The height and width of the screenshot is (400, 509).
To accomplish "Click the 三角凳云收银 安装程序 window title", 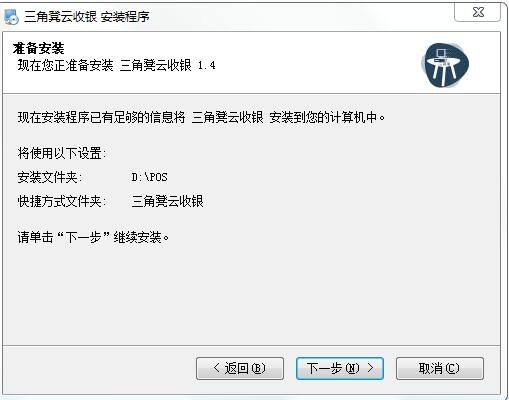I will pos(87,16).
